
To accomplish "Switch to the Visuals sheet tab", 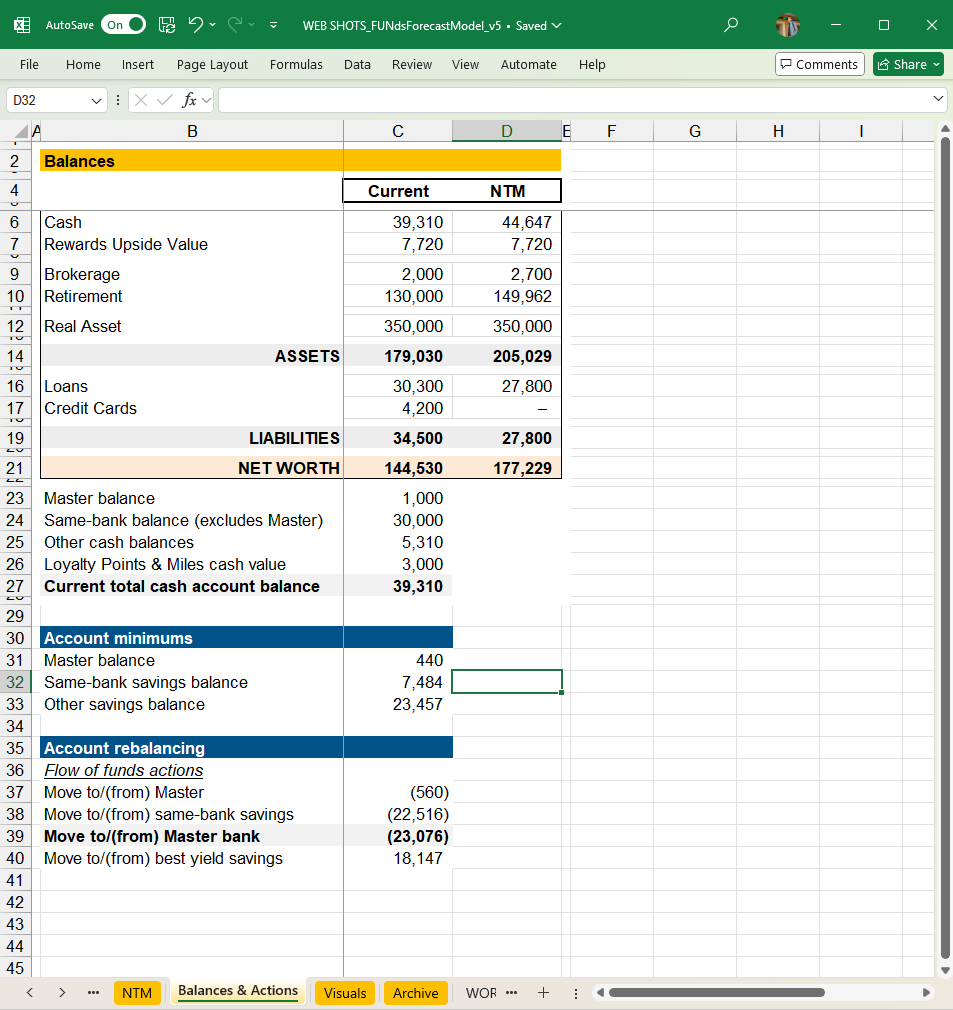I will (x=345, y=993).
